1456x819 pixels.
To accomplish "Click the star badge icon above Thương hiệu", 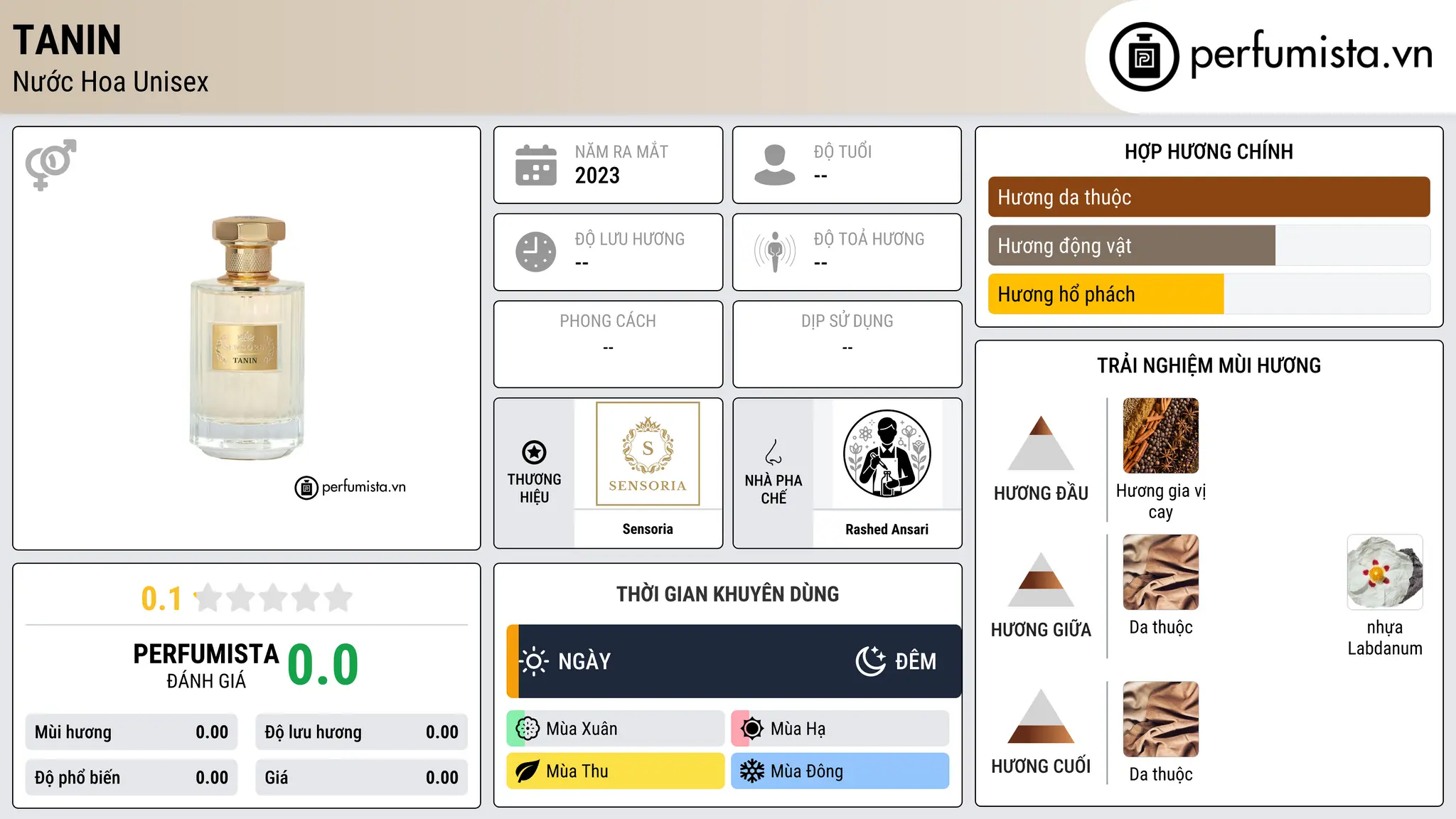I will 534,452.
